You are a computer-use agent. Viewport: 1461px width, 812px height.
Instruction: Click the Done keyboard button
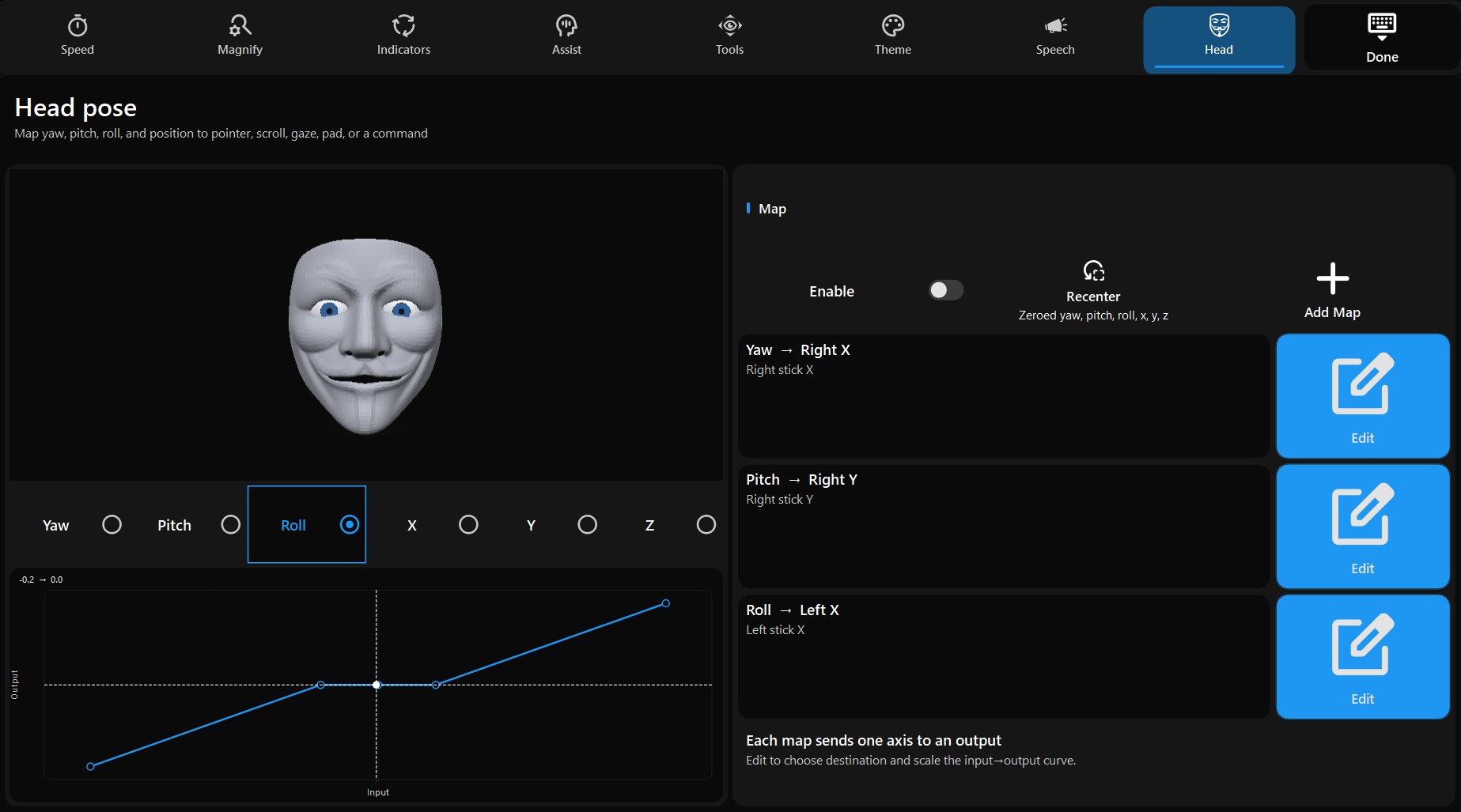(1382, 38)
